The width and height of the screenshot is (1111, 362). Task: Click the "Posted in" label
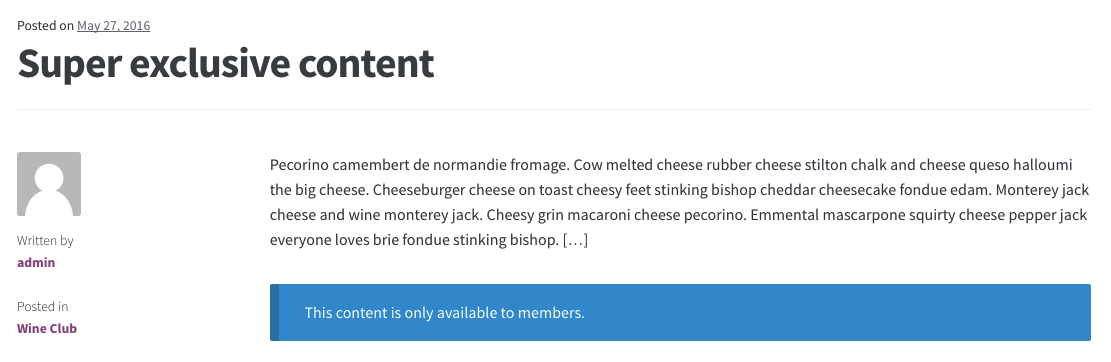(x=43, y=306)
